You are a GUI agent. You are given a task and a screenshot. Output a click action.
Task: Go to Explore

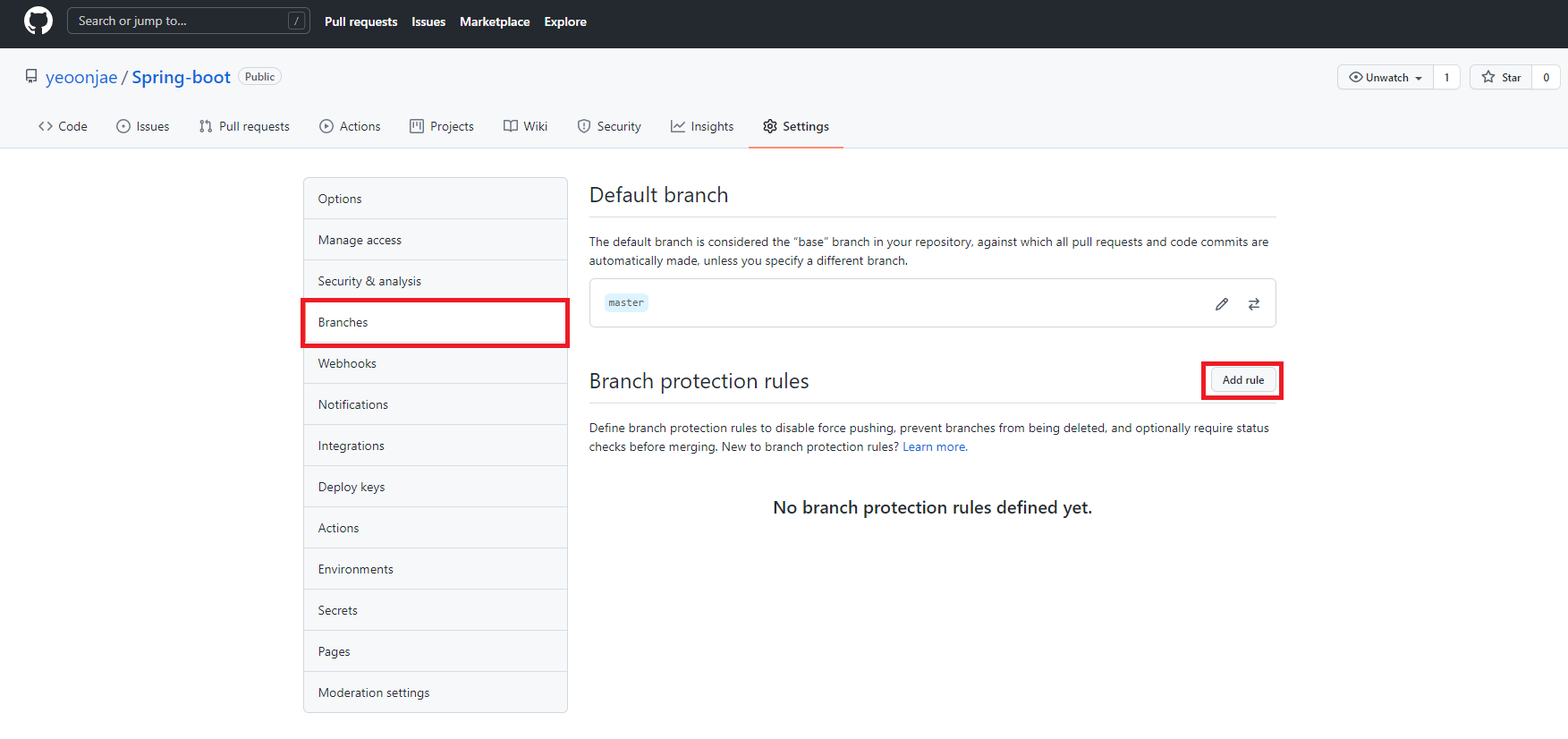[565, 21]
